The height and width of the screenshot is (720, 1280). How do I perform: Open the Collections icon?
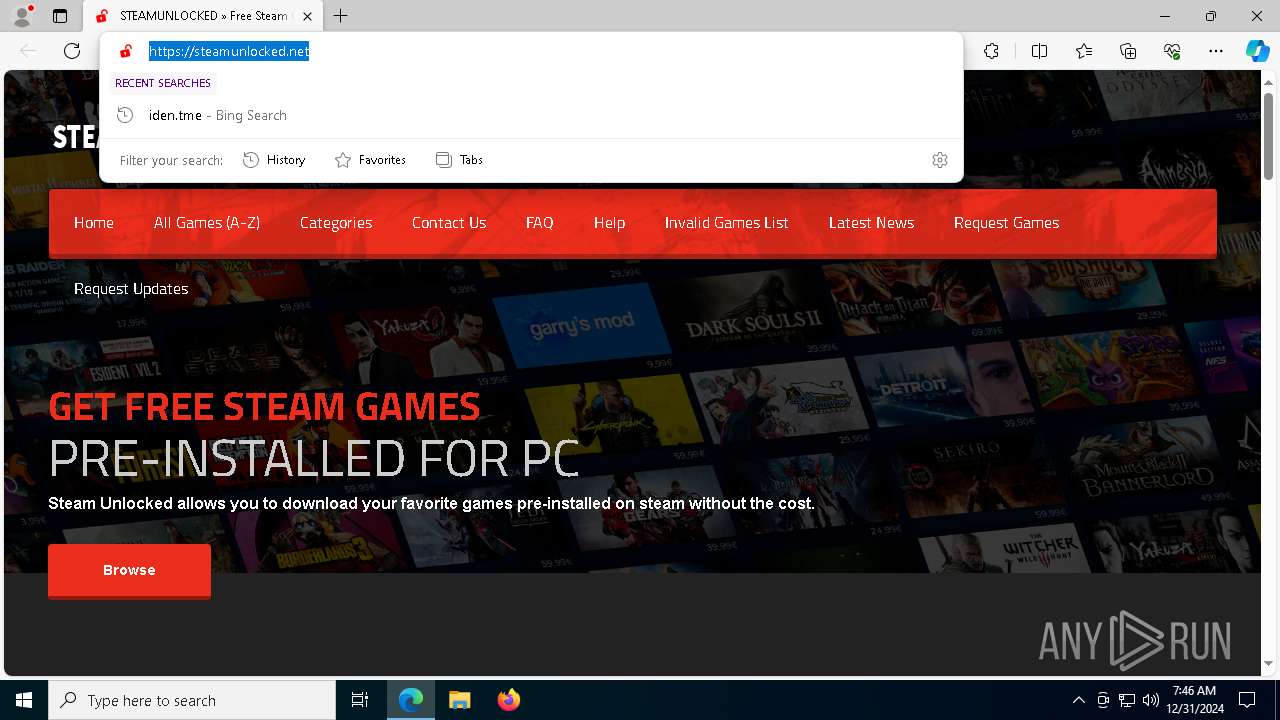pos(1128,51)
